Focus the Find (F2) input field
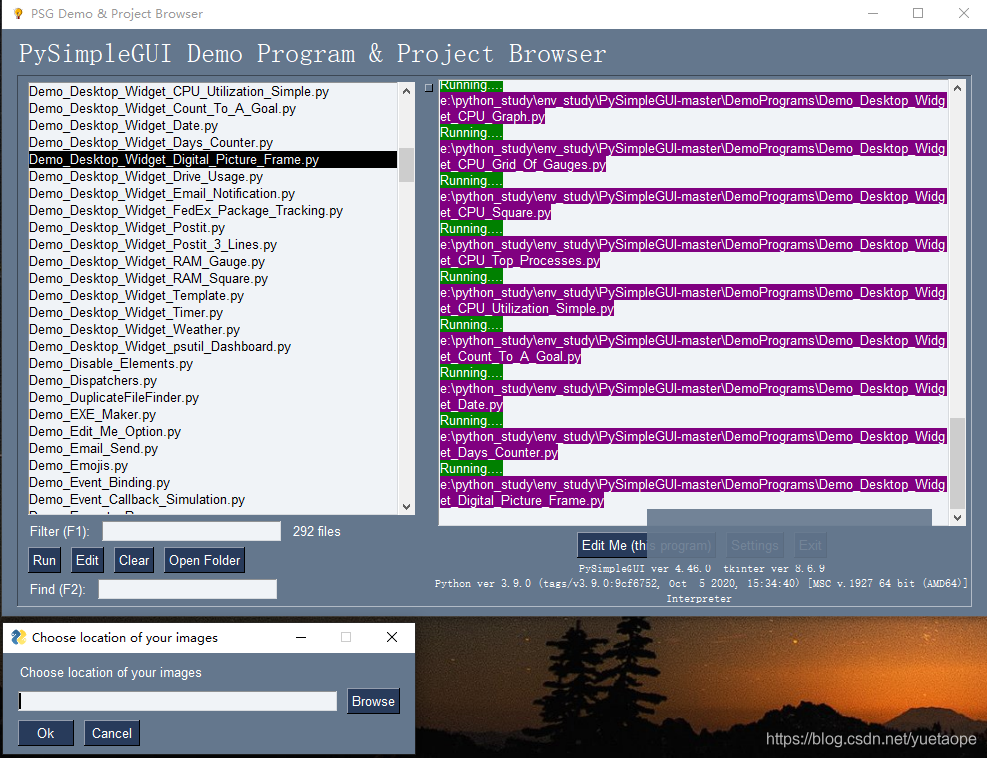Viewport: 987px width, 758px height. coord(188,589)
